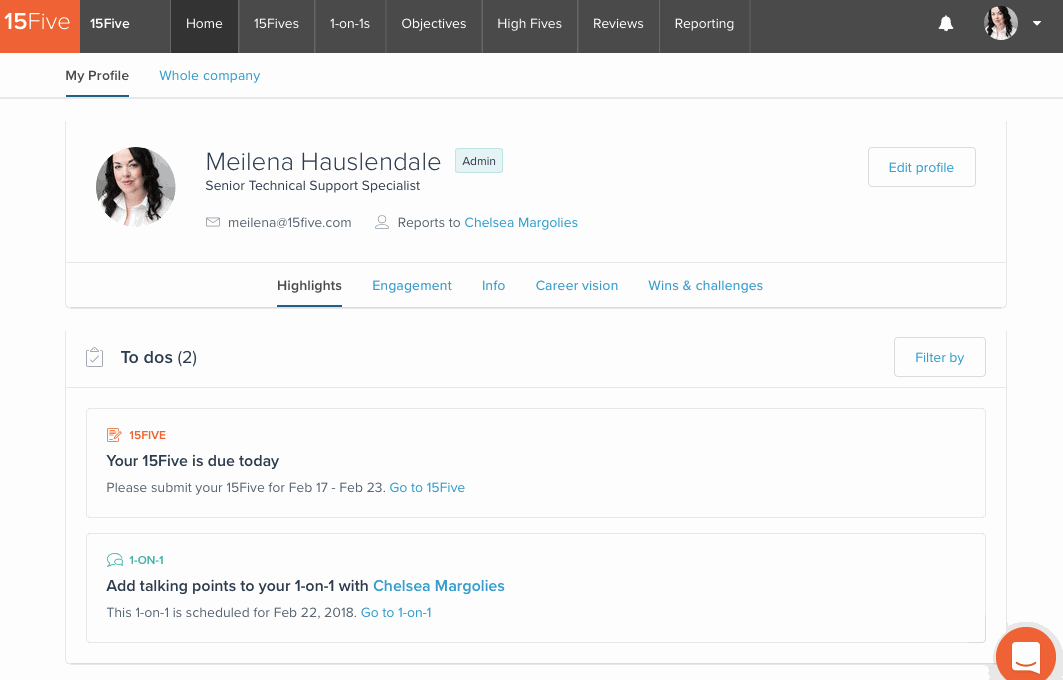Open 1-on-1s in top navigation

(350, 24)
